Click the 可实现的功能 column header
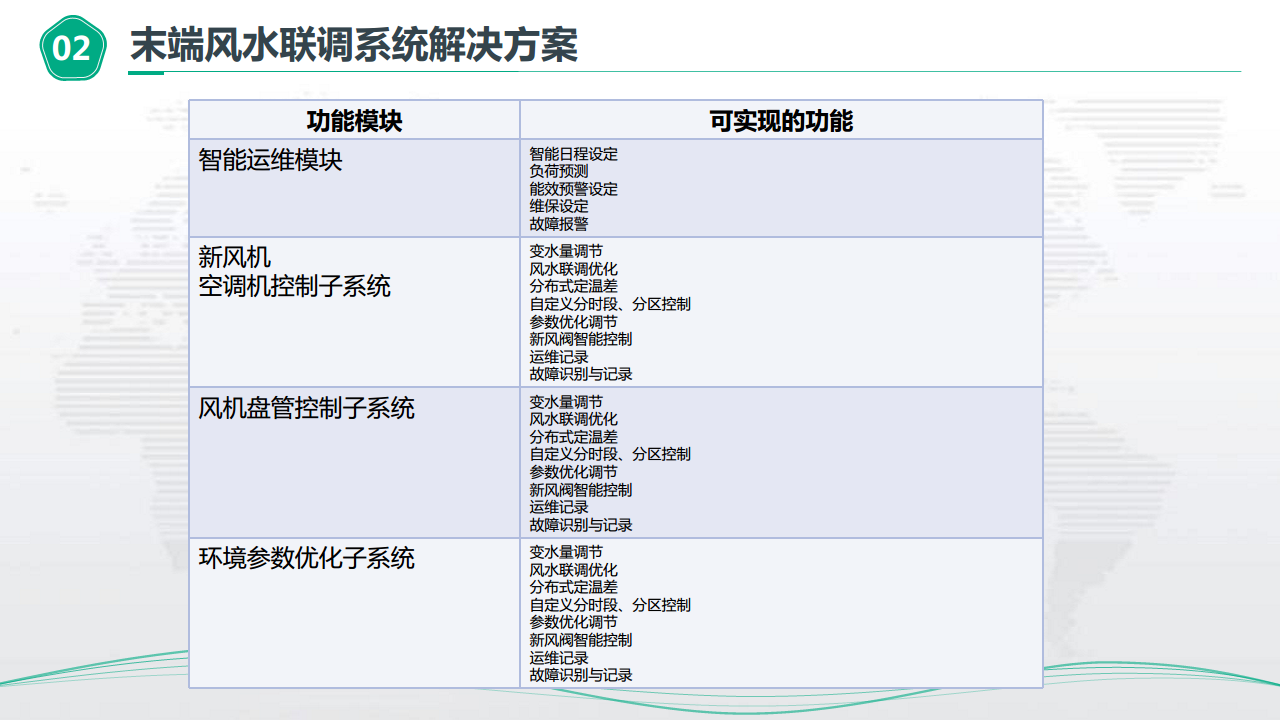This screenshot has width=1280, height=720. tap(781, 121)
